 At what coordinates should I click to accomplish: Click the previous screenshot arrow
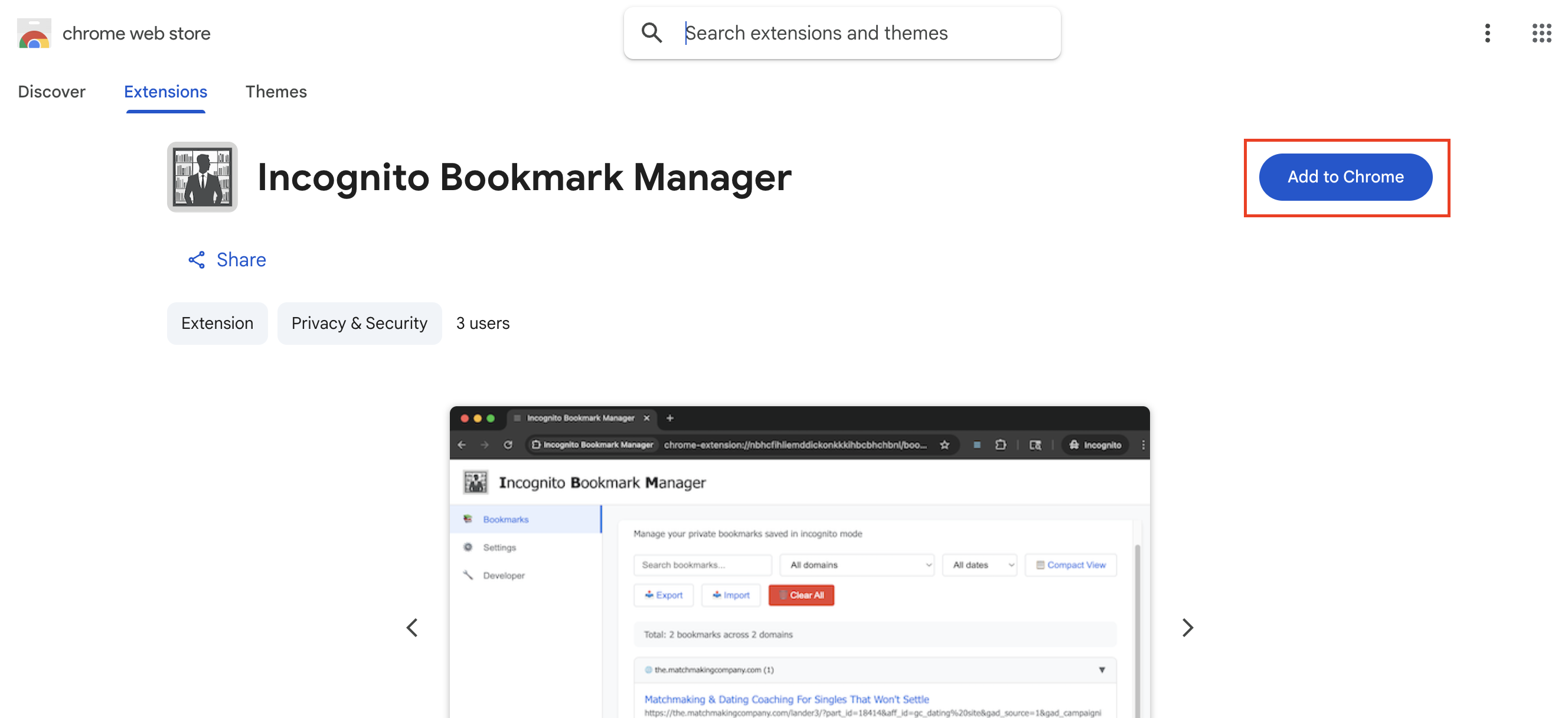click(412, 627)
